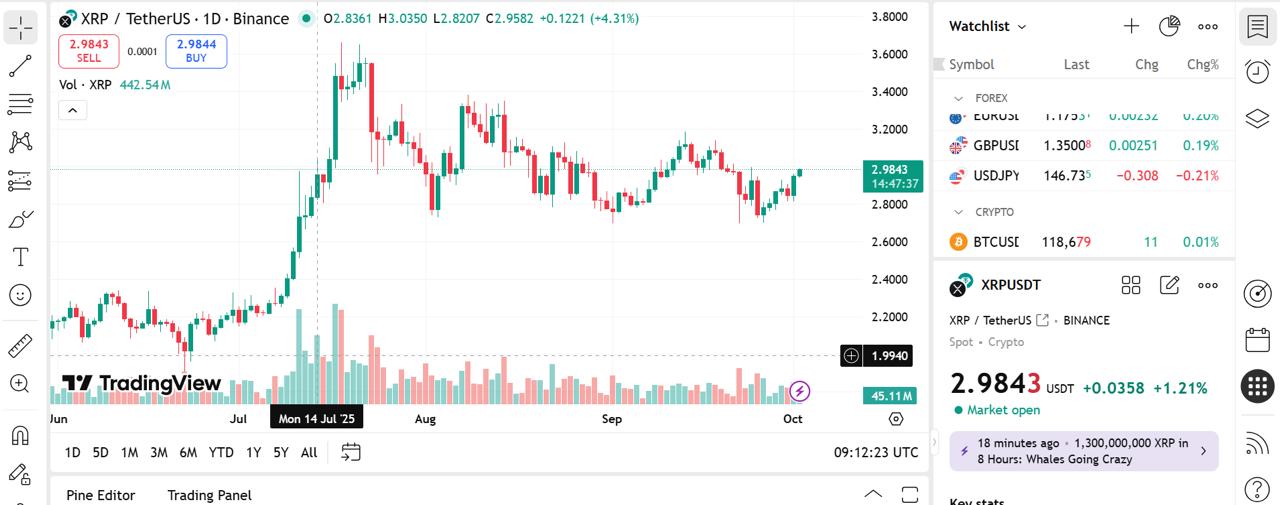Screen dimensions: 1280x505
Task: Open the Watchlist name dropdown
Action: pyautogui.click(x=987, y=27)
